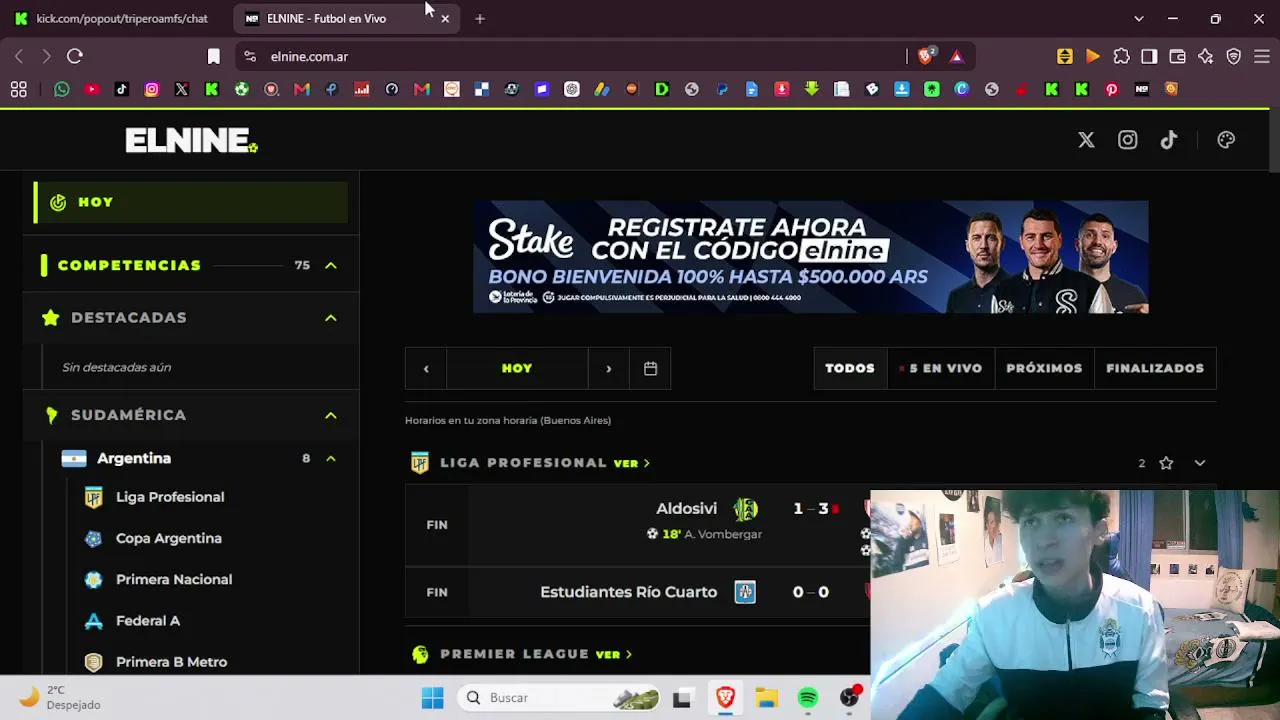Collapse the Liga Profesional match list
Viewport: 1280px width, 720px height.
click(1200, 463)
